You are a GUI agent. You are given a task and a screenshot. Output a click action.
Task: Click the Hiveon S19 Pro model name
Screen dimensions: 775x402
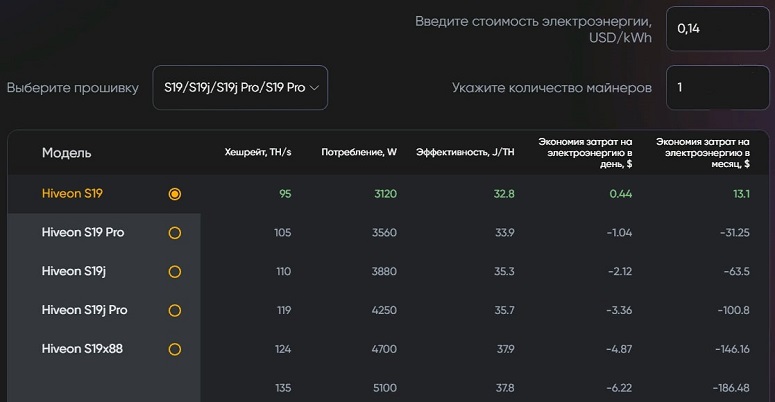[x=83, y=232]
